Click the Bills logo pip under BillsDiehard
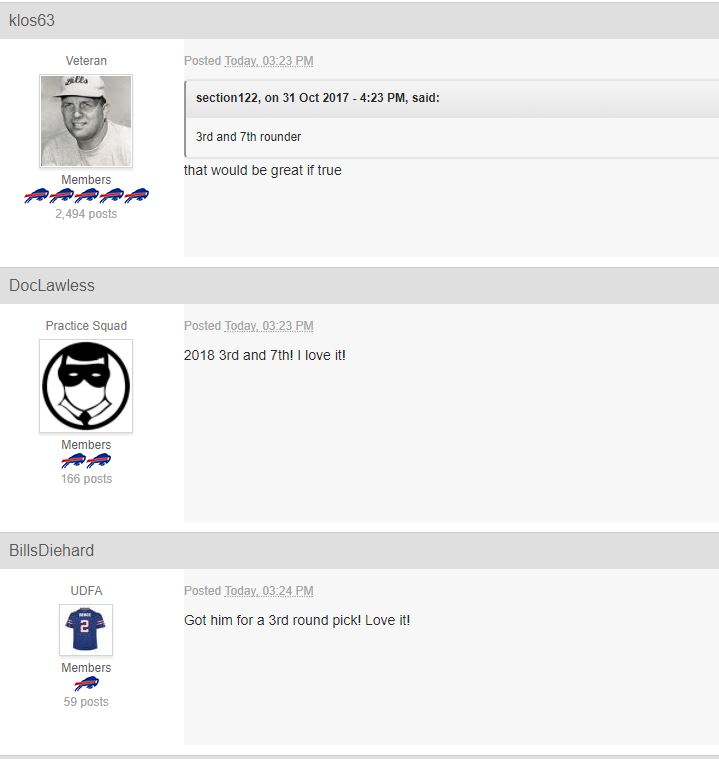This screenshot has width=719, height=759. (x=86, y=684)
